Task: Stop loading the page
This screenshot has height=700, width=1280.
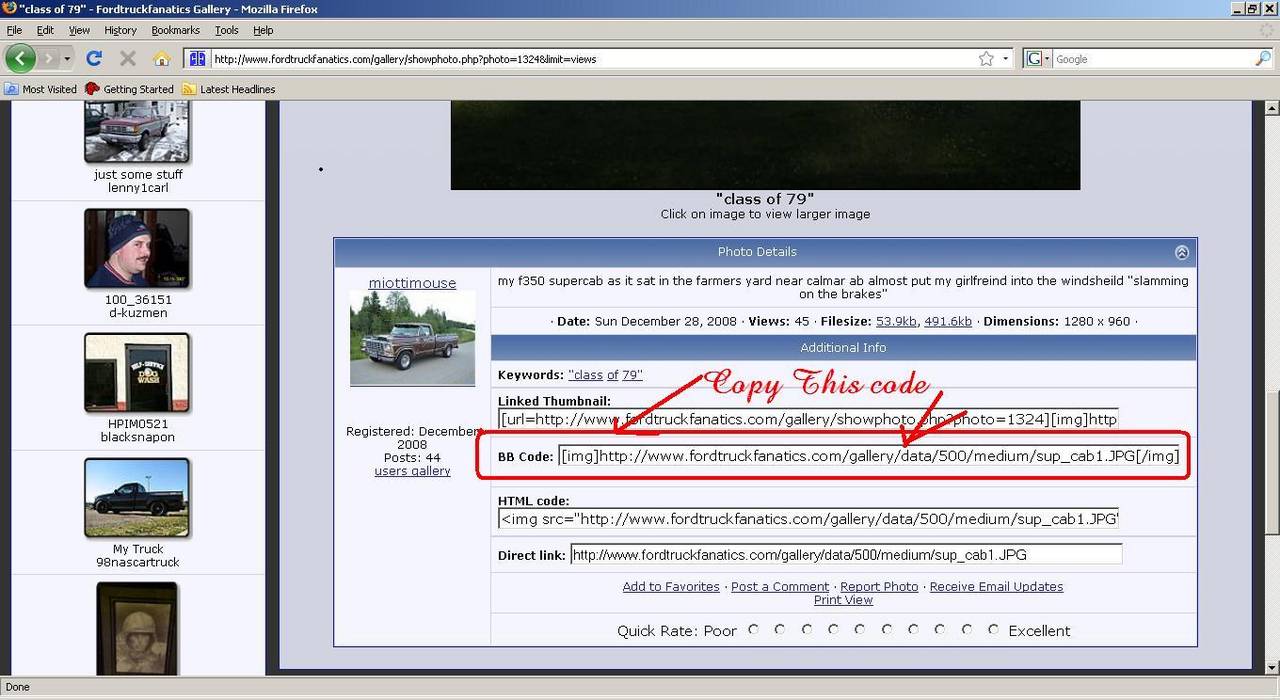Action: (x=127, y=58)
